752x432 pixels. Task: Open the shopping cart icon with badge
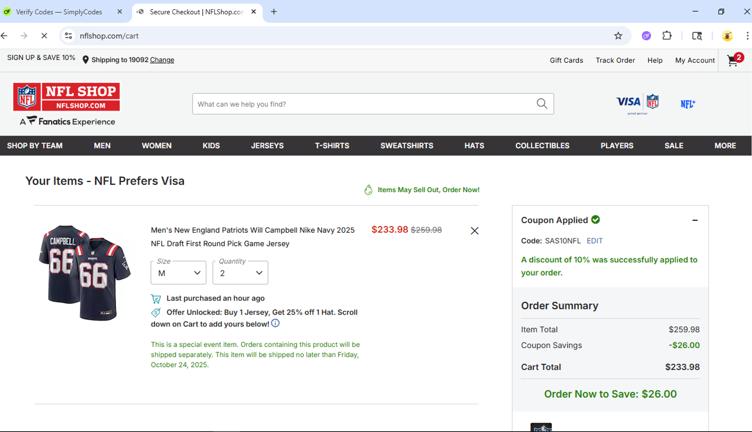coord(735,60)
